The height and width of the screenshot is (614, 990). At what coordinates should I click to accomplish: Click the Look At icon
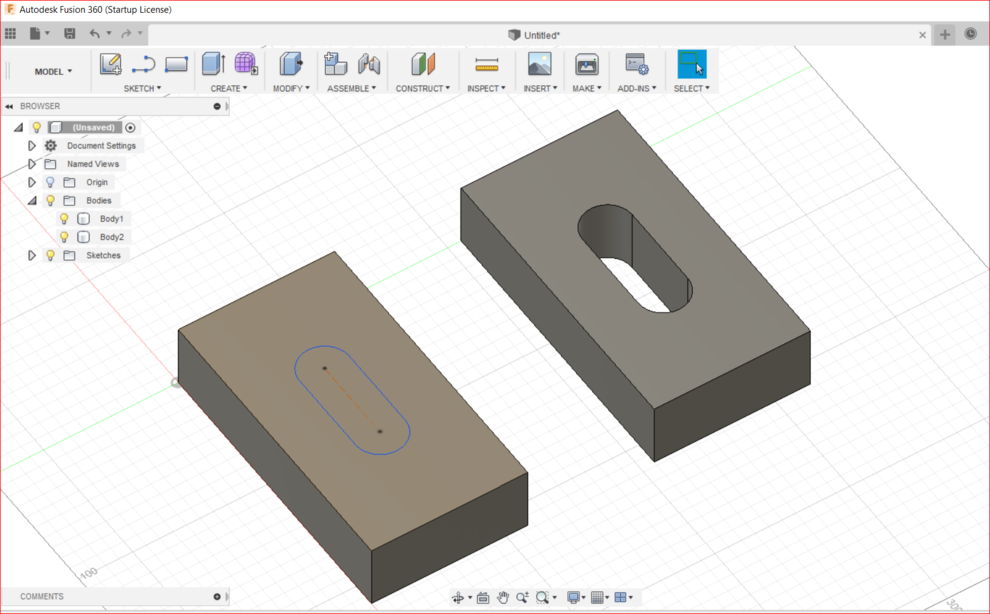click(x=483, y=597)
